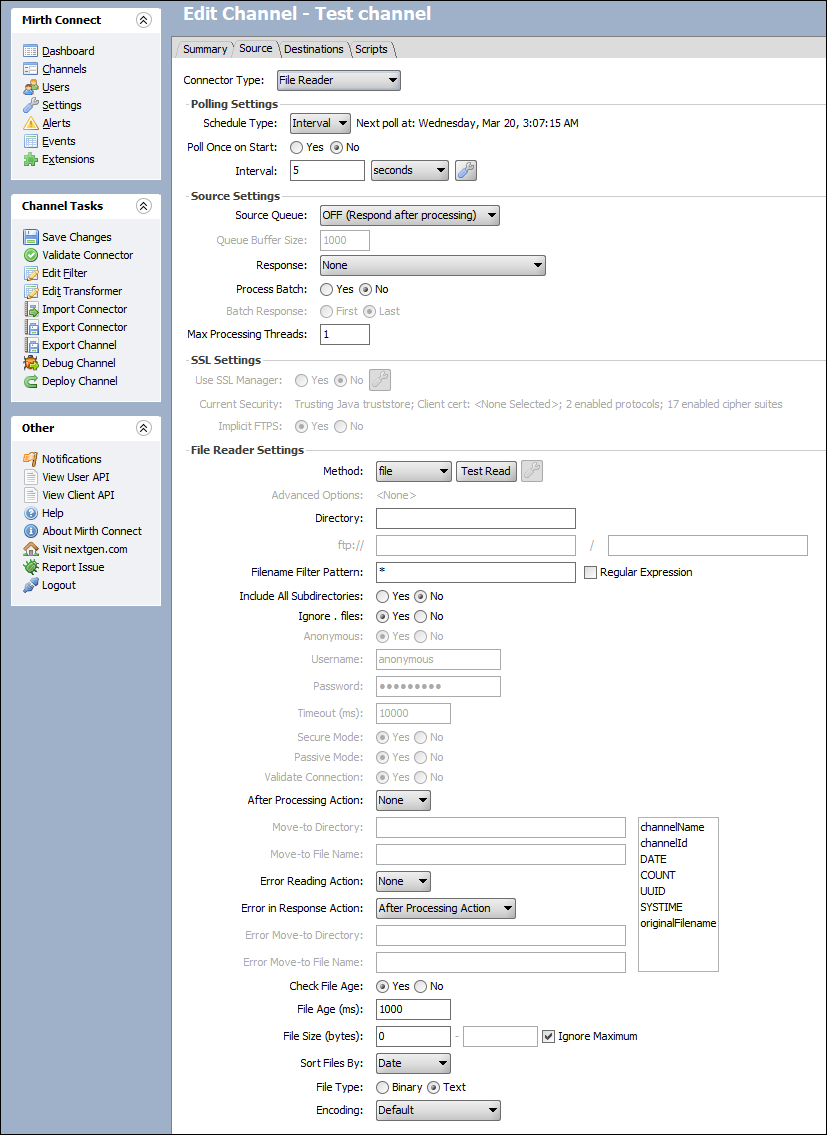Click the Export Connector icon
The image size is (827, 1135).
click(30, 327)
